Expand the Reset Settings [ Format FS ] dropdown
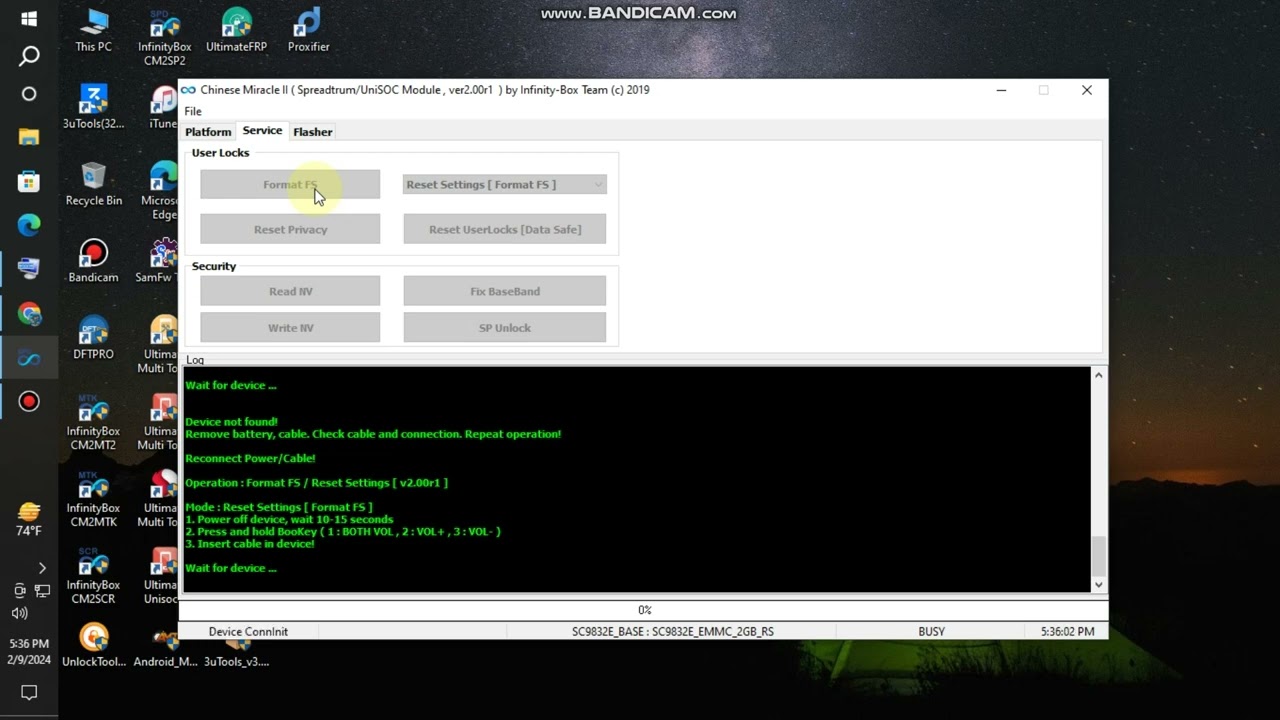1280x720 pixels. [504, 184]
